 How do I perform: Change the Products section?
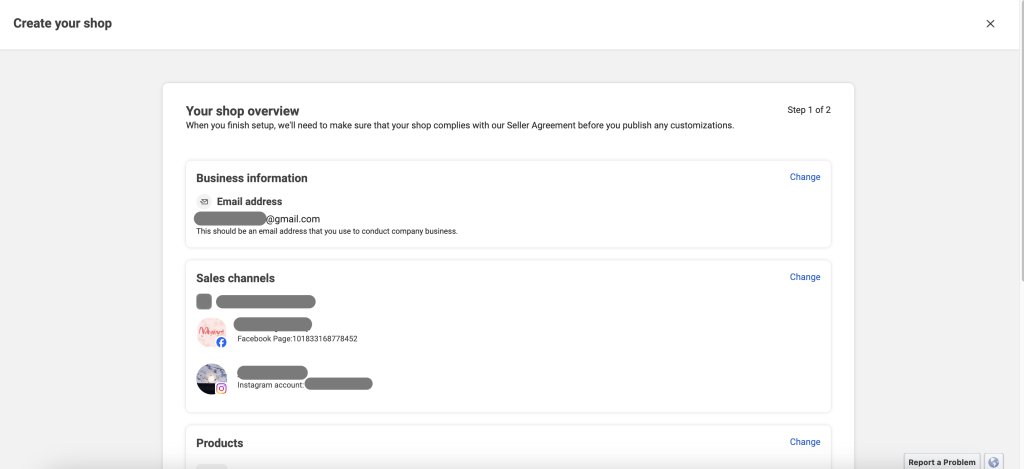click(804, 442)
